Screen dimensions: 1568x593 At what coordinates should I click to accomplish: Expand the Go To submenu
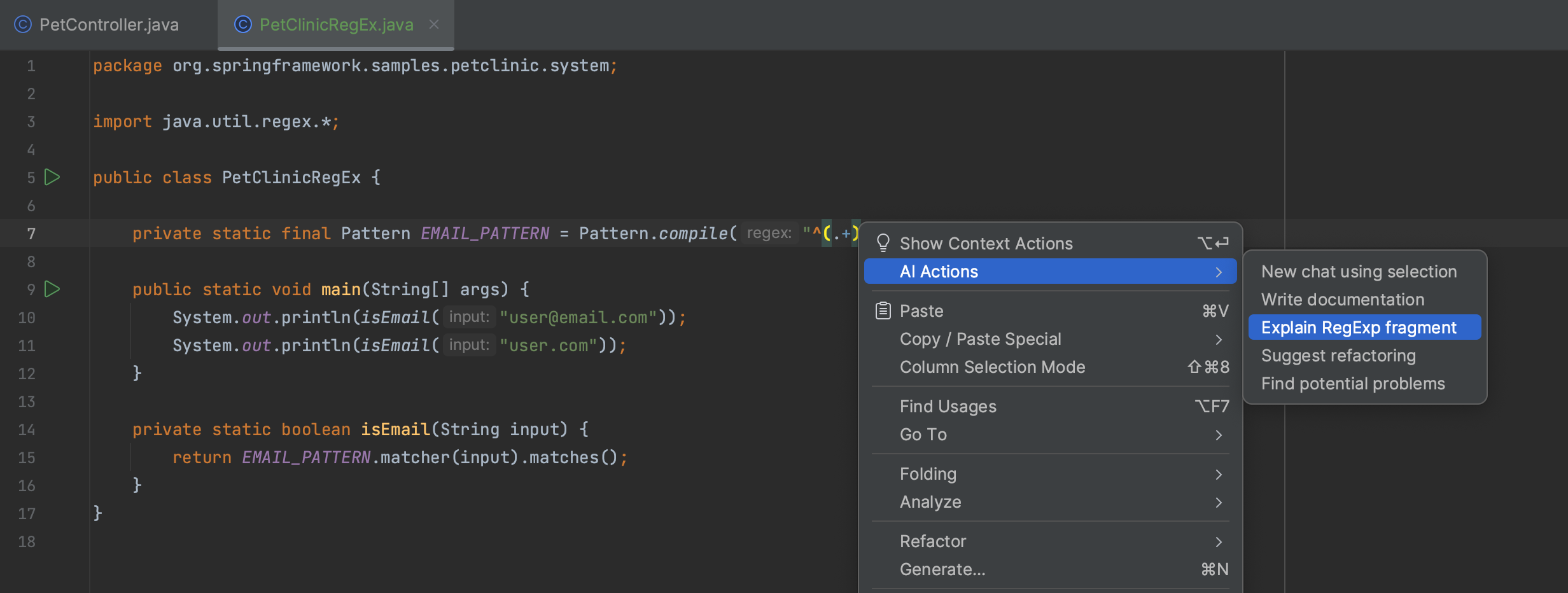coord(1050,435)
